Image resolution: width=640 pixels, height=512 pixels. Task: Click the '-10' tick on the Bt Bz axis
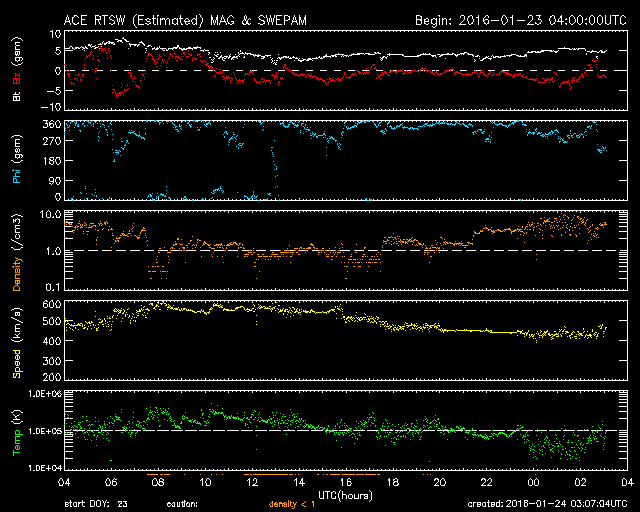pyautogui.click(x=51, y=107)
